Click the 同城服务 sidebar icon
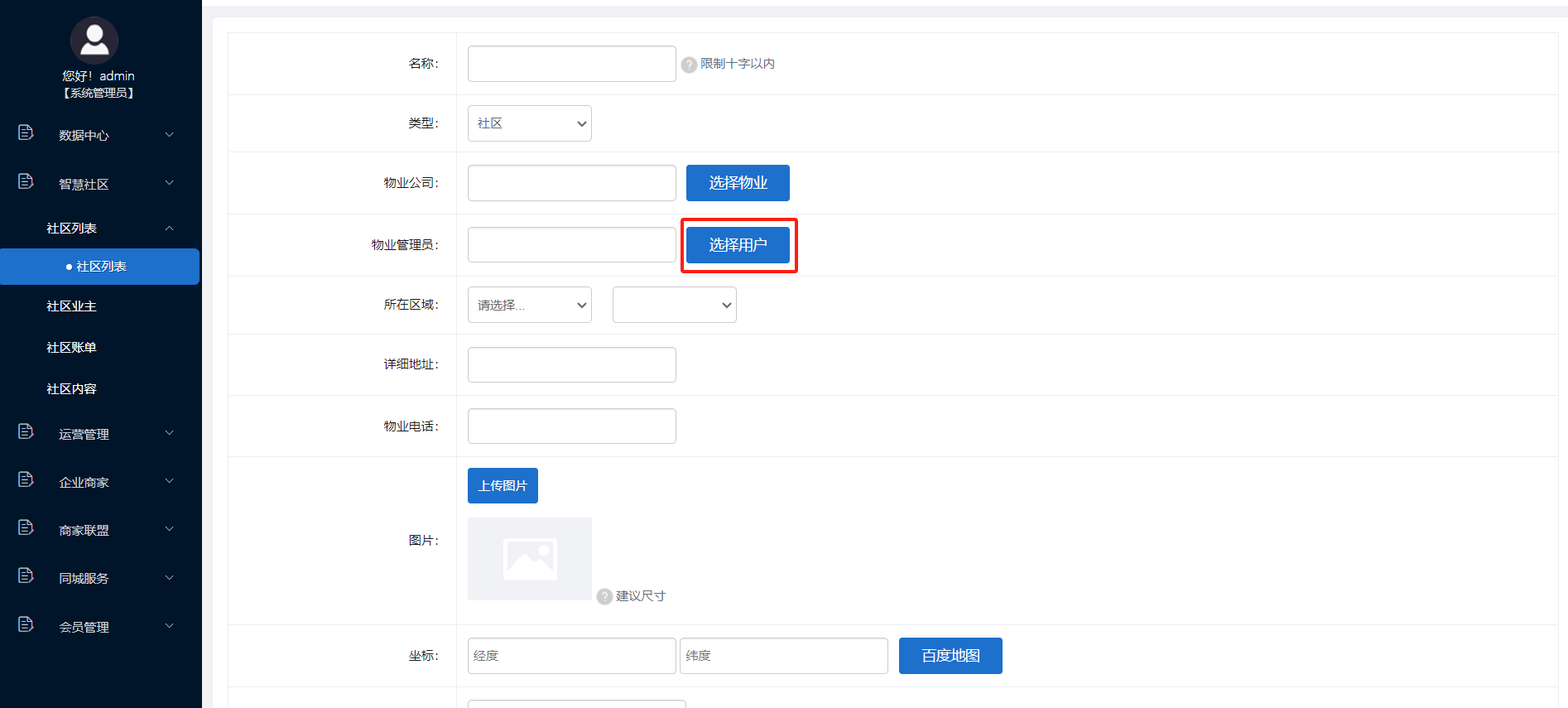 pyautogui.click(x=26, y=576)
